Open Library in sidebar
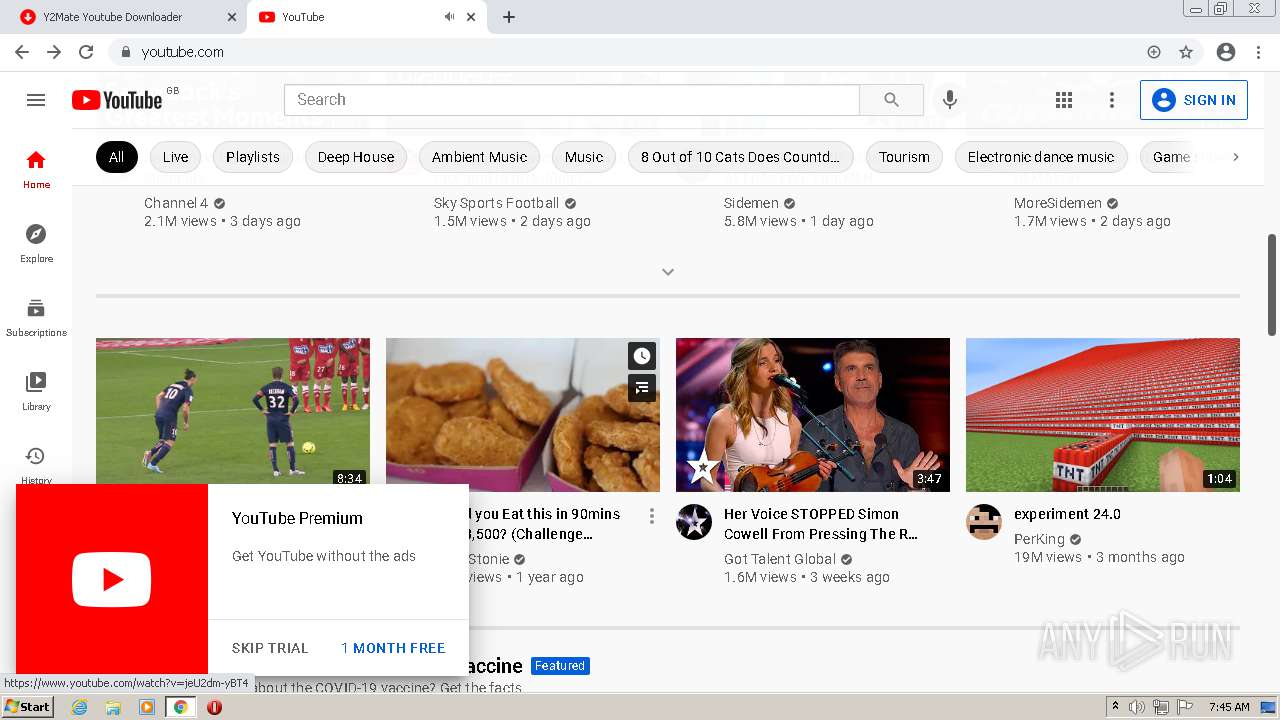This screenshot has height=720, width=1280. coord(36,391)
